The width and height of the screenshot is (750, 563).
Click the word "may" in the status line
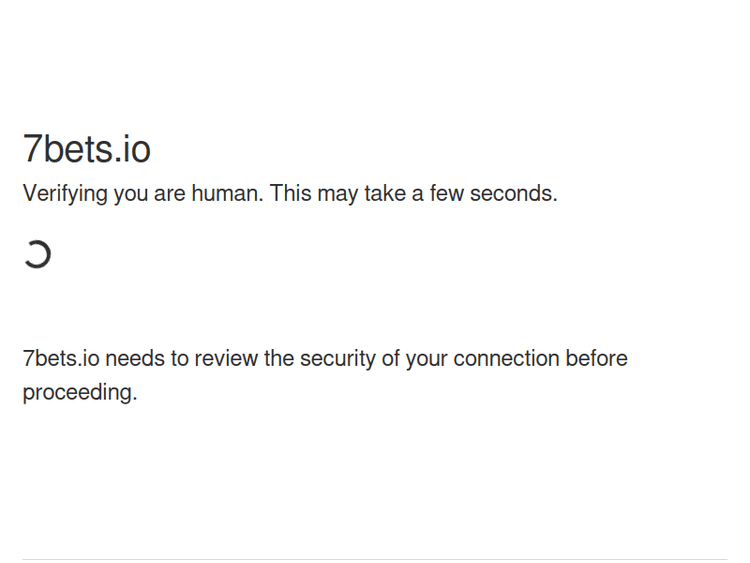(340, 194)
